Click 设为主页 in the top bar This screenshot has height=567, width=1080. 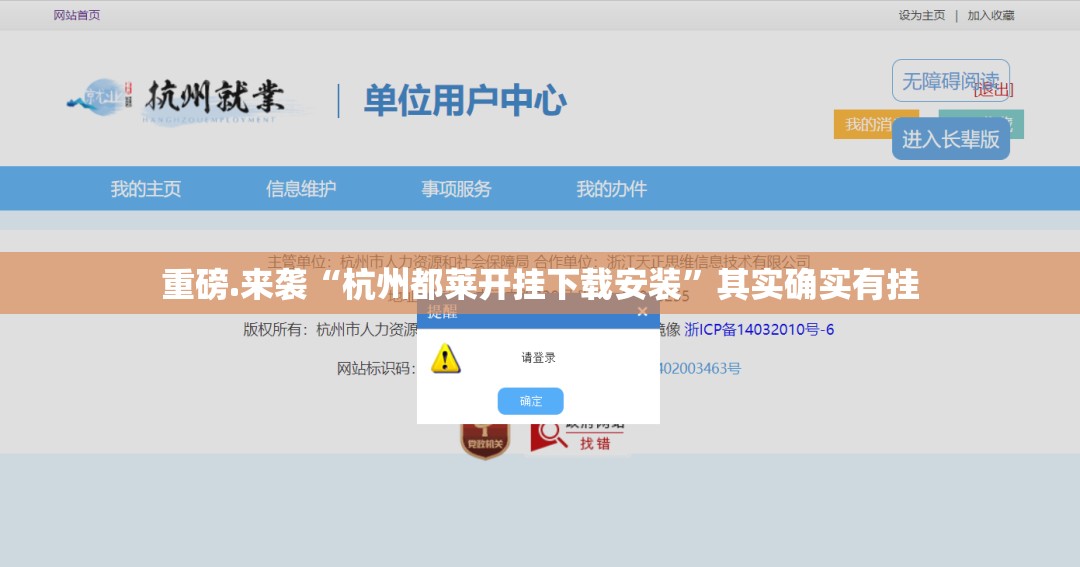click(x=921, y=15)
